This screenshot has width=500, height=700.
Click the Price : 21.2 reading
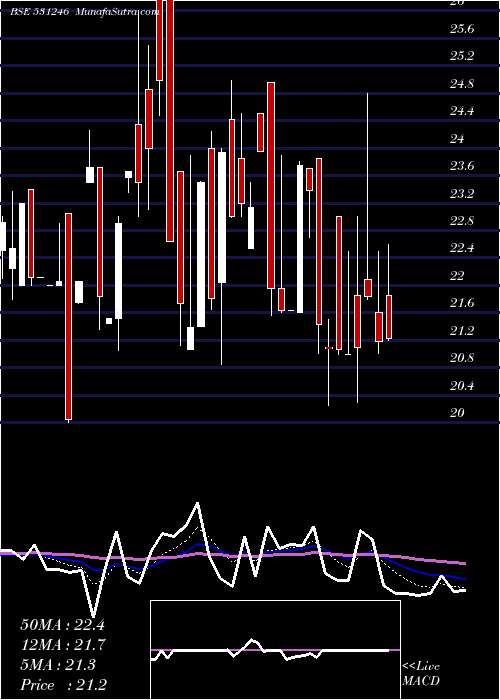pyautogui.click(x=63, y=685)
